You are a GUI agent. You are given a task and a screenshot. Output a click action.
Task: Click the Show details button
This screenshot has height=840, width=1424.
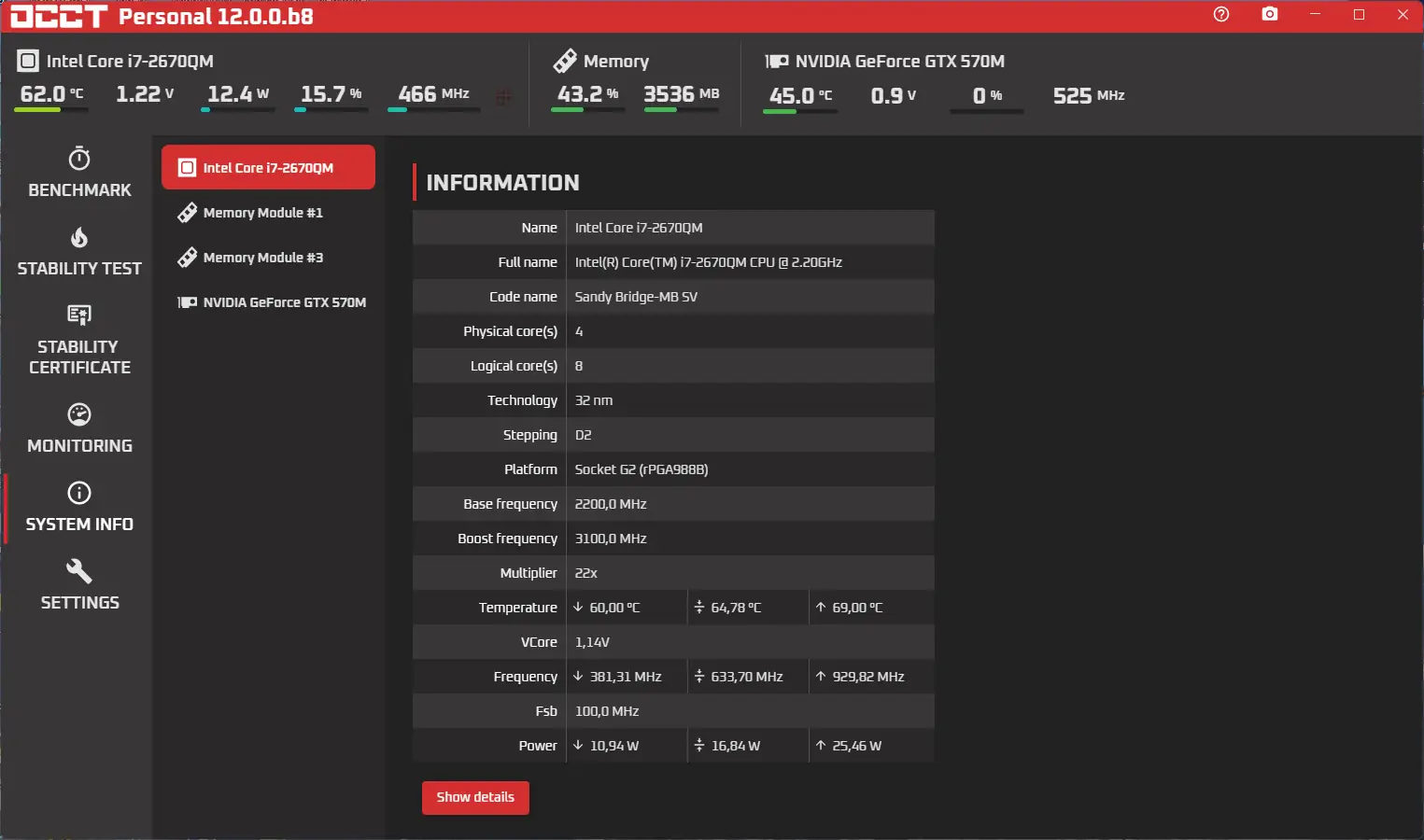click(475, 797)
